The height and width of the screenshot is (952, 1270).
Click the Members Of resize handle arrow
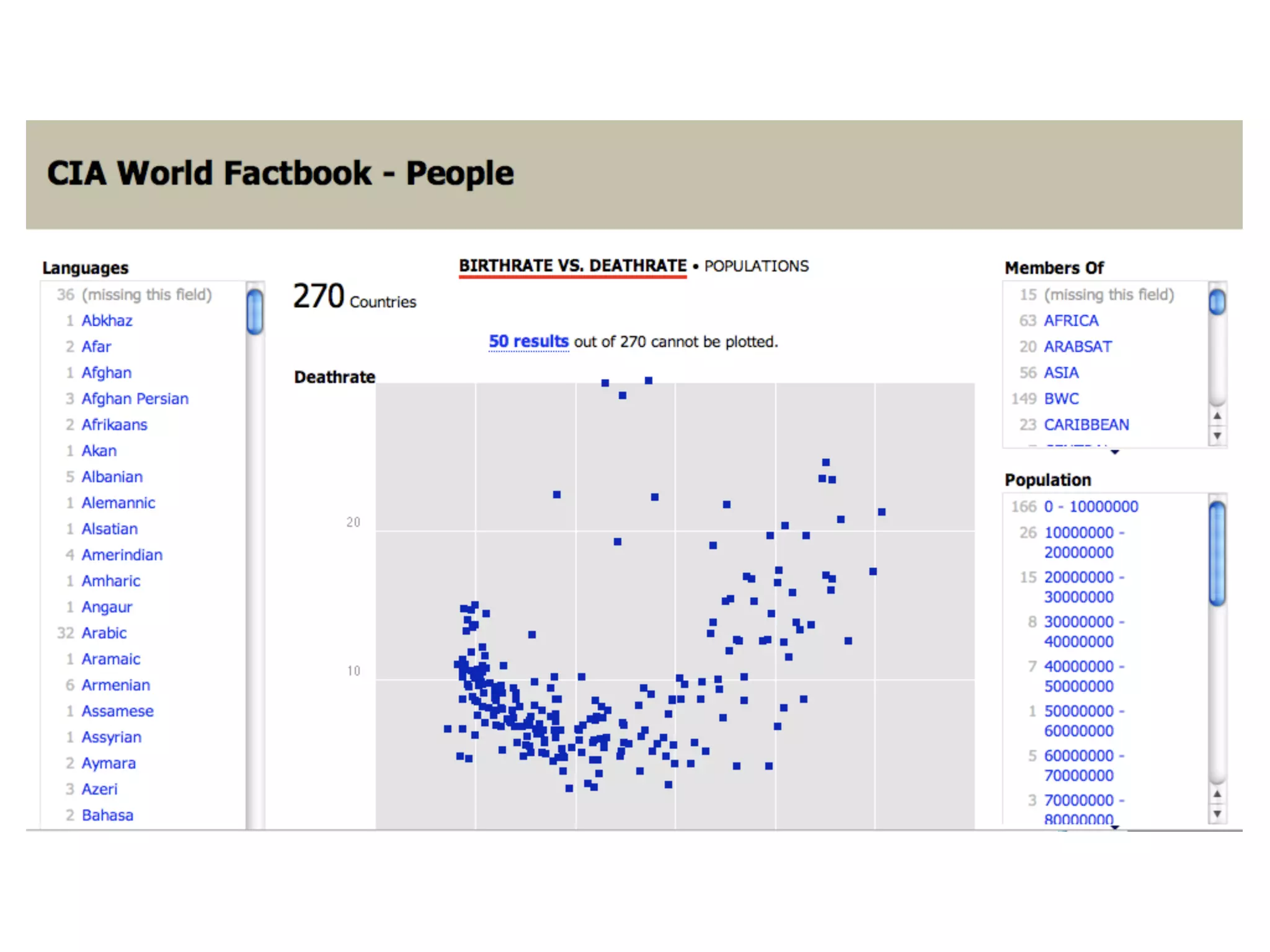1115,452
